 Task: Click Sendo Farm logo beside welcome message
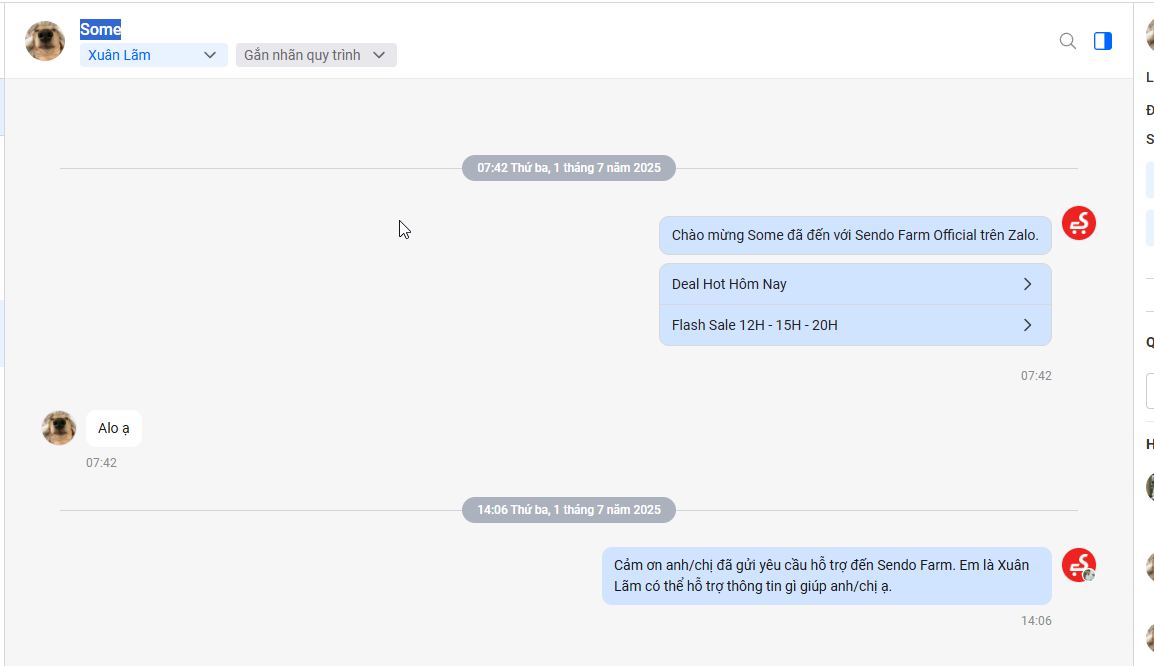[x=1079, y=223]
